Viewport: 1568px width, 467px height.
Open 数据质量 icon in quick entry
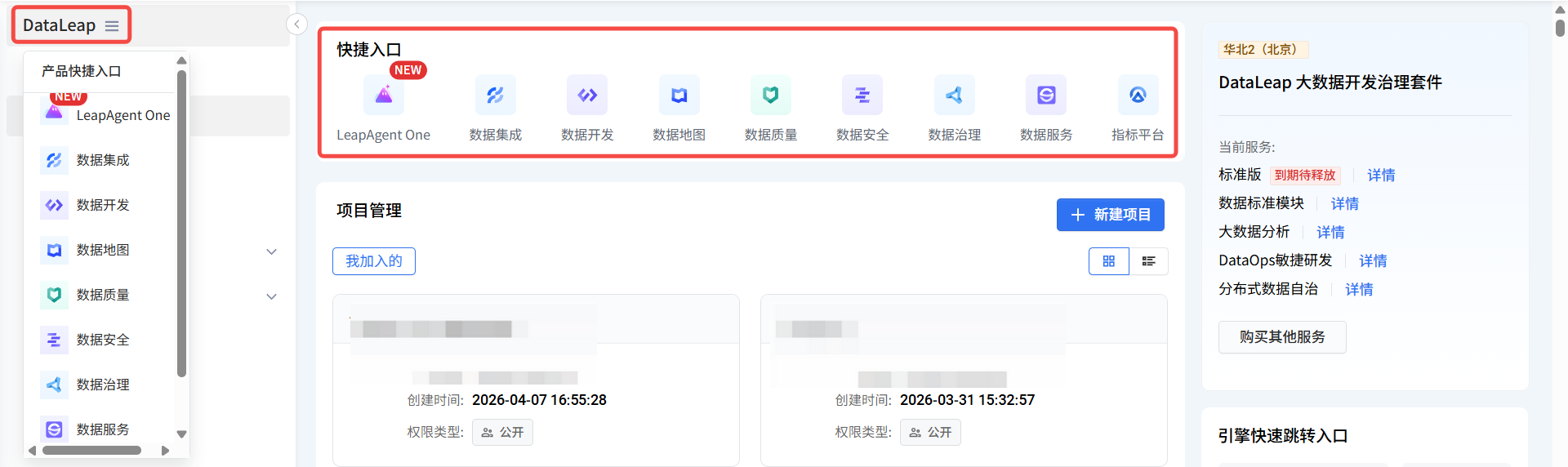[x=770, y=95]
